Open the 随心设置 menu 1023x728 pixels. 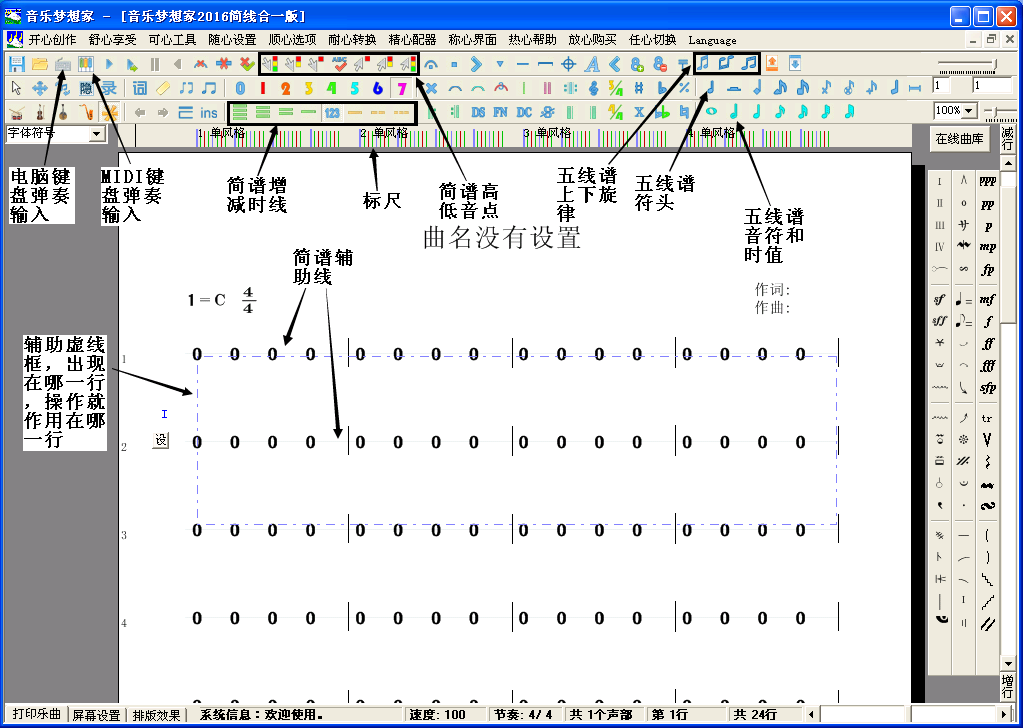(232, 40)
